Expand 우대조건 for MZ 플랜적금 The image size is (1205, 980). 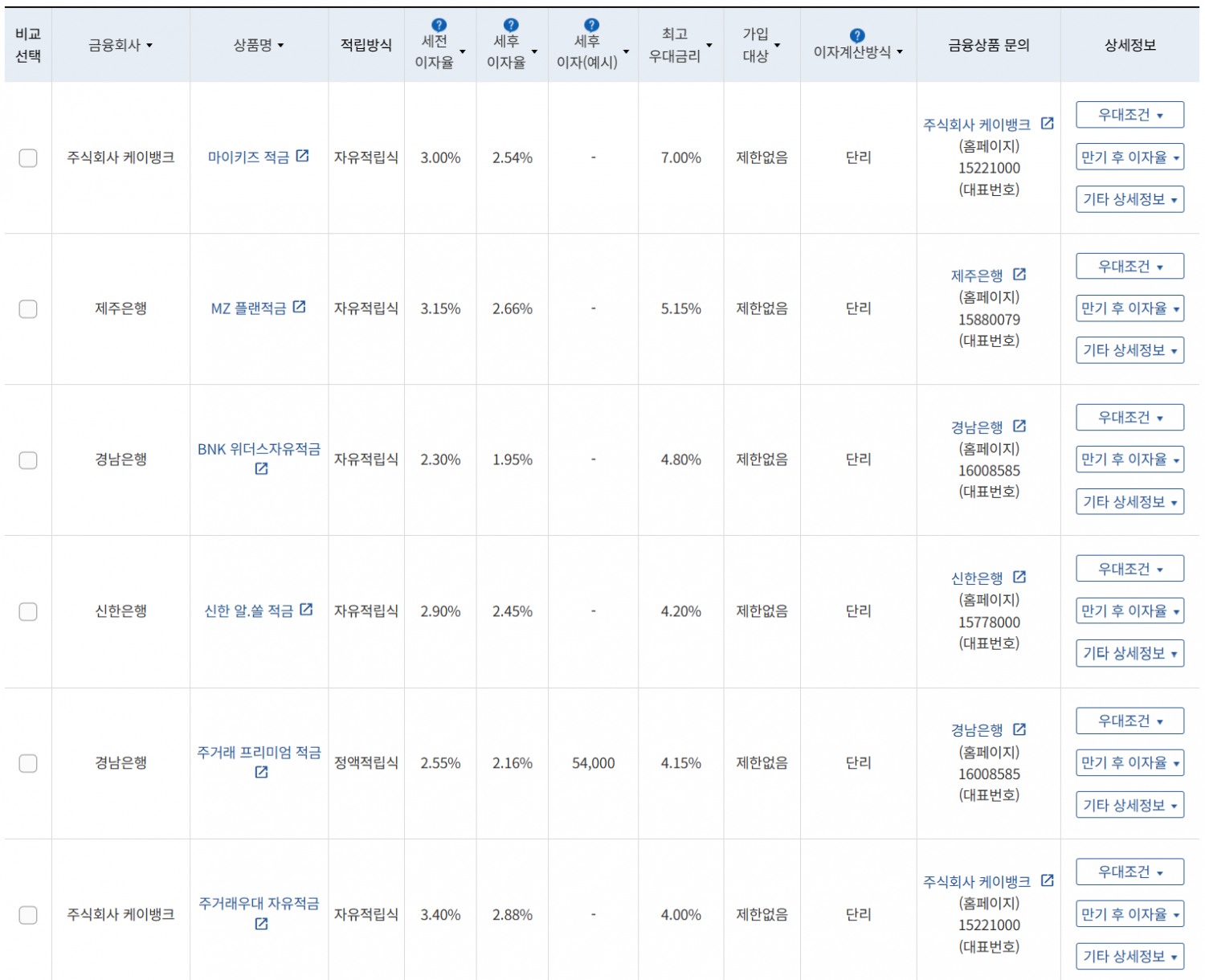pos(1130,266)
